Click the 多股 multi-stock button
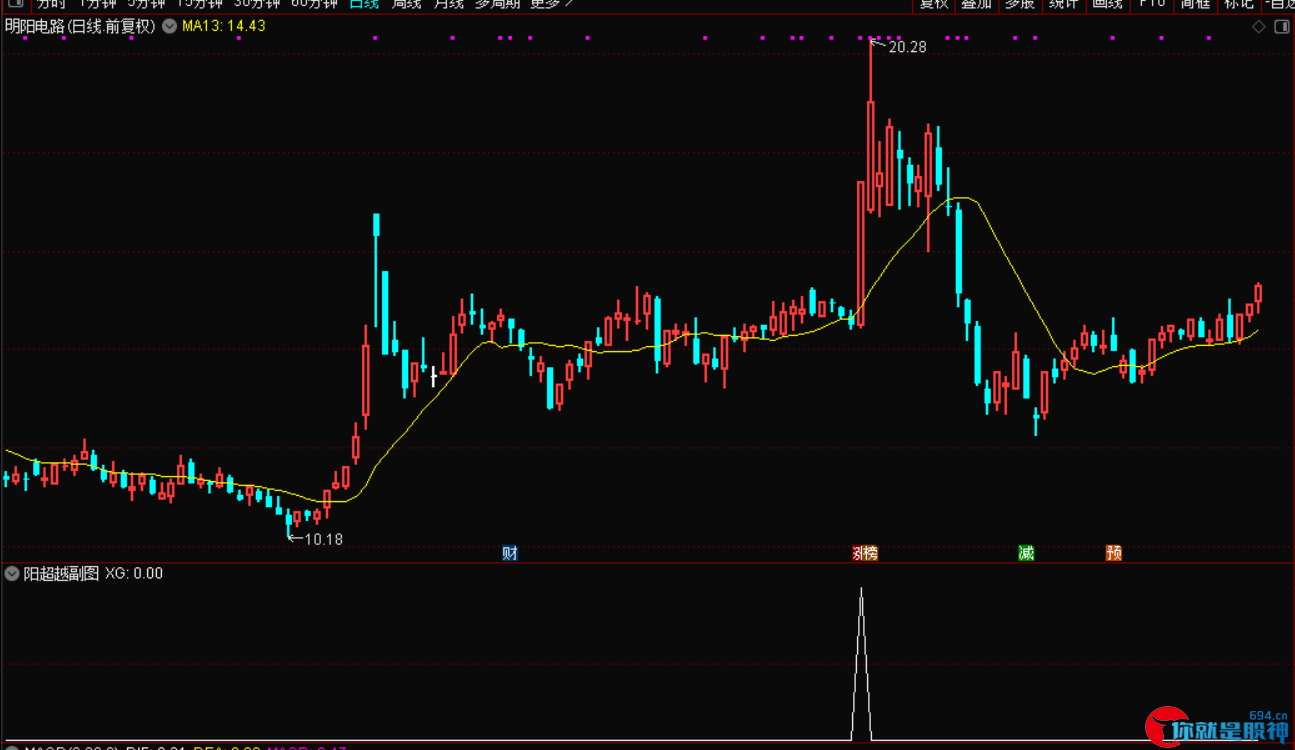 (1019, 4)
